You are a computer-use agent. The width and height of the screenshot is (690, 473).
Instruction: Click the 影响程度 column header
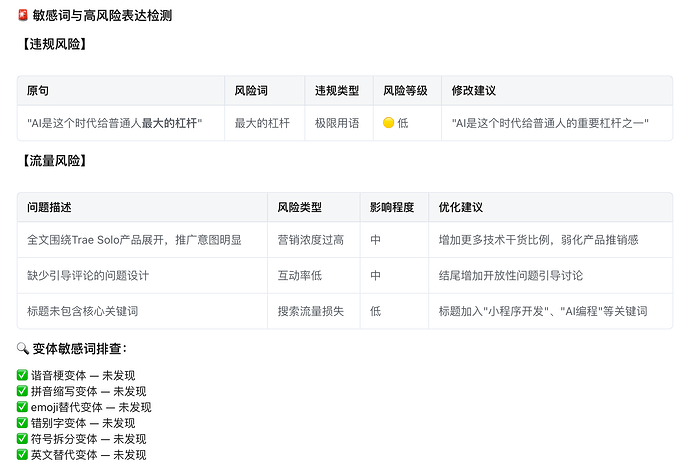point(394,207)
